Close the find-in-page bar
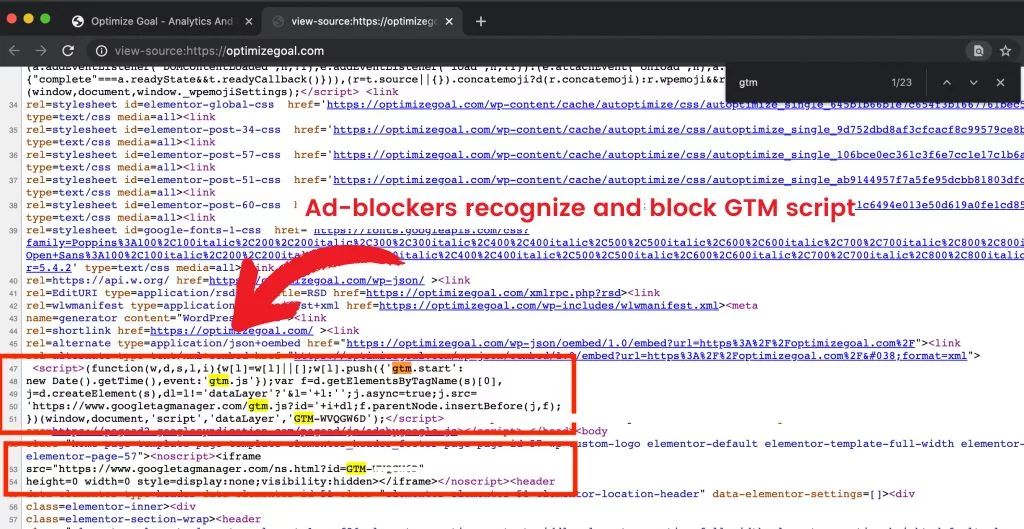This screenshot has height=529, width=1024. tap(1000, 82)
